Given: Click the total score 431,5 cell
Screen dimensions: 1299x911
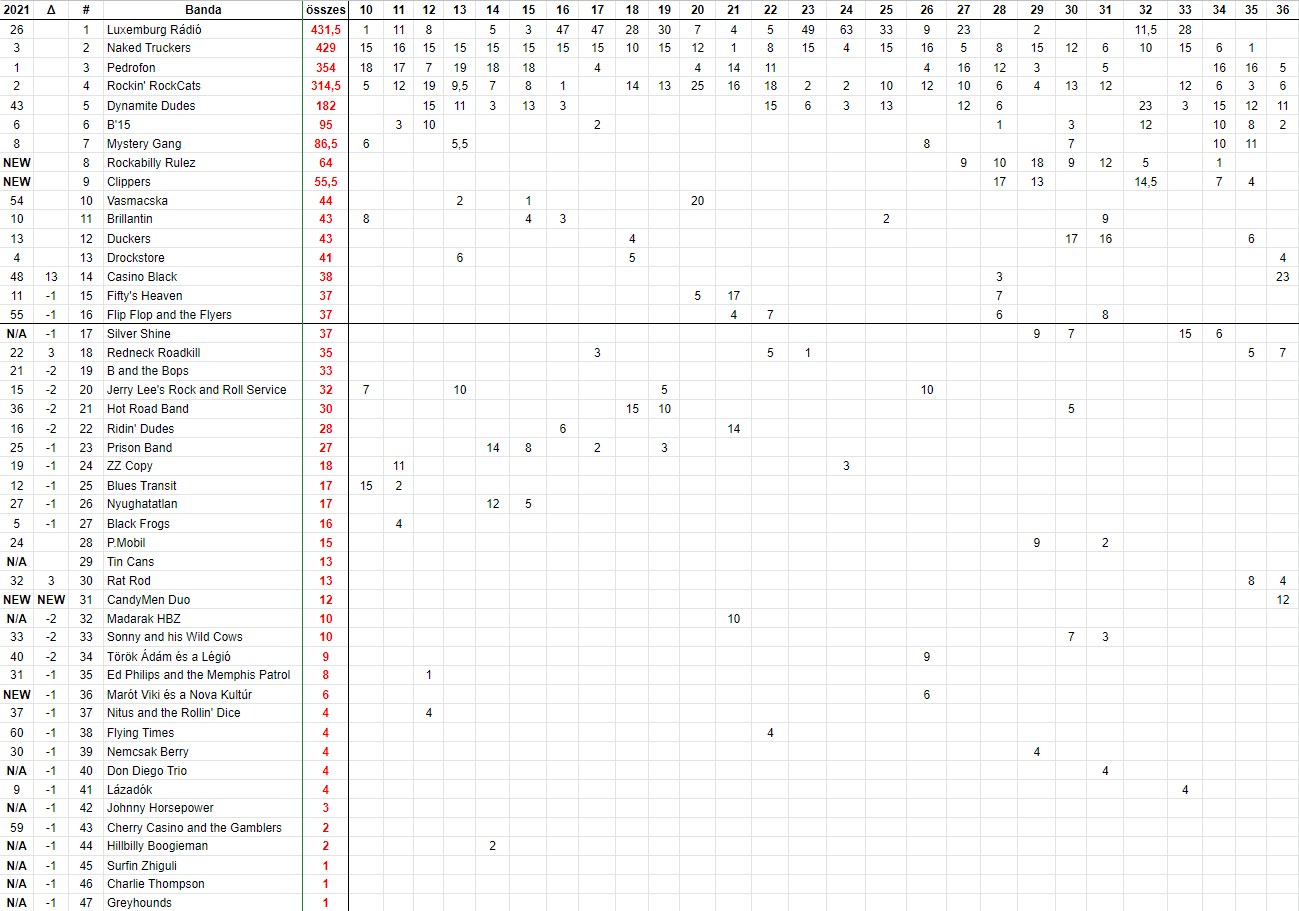Looking at the screenshot, I should (x=325, y=30).
